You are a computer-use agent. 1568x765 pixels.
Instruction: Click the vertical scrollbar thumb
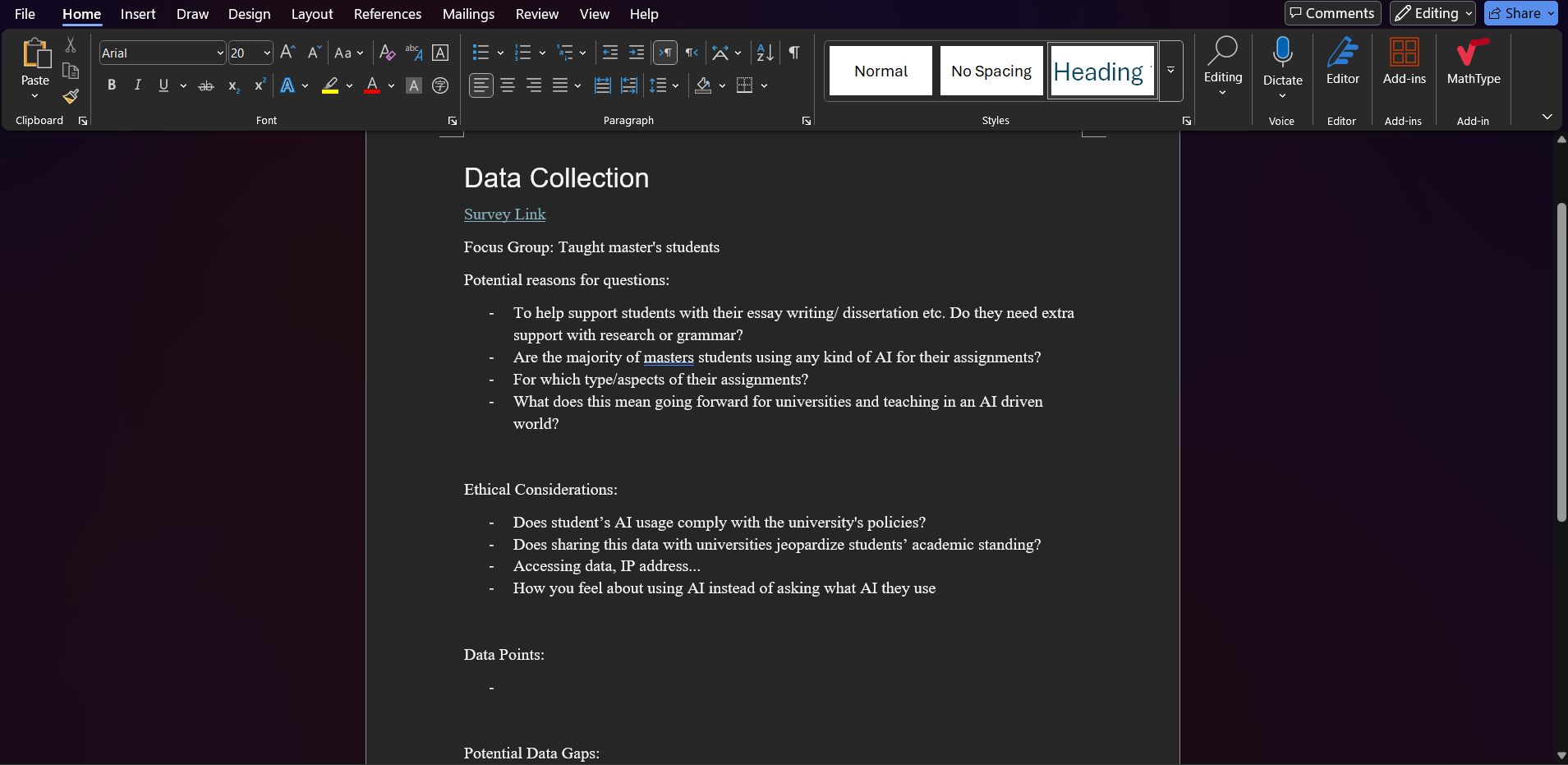tap(1561, 362)
